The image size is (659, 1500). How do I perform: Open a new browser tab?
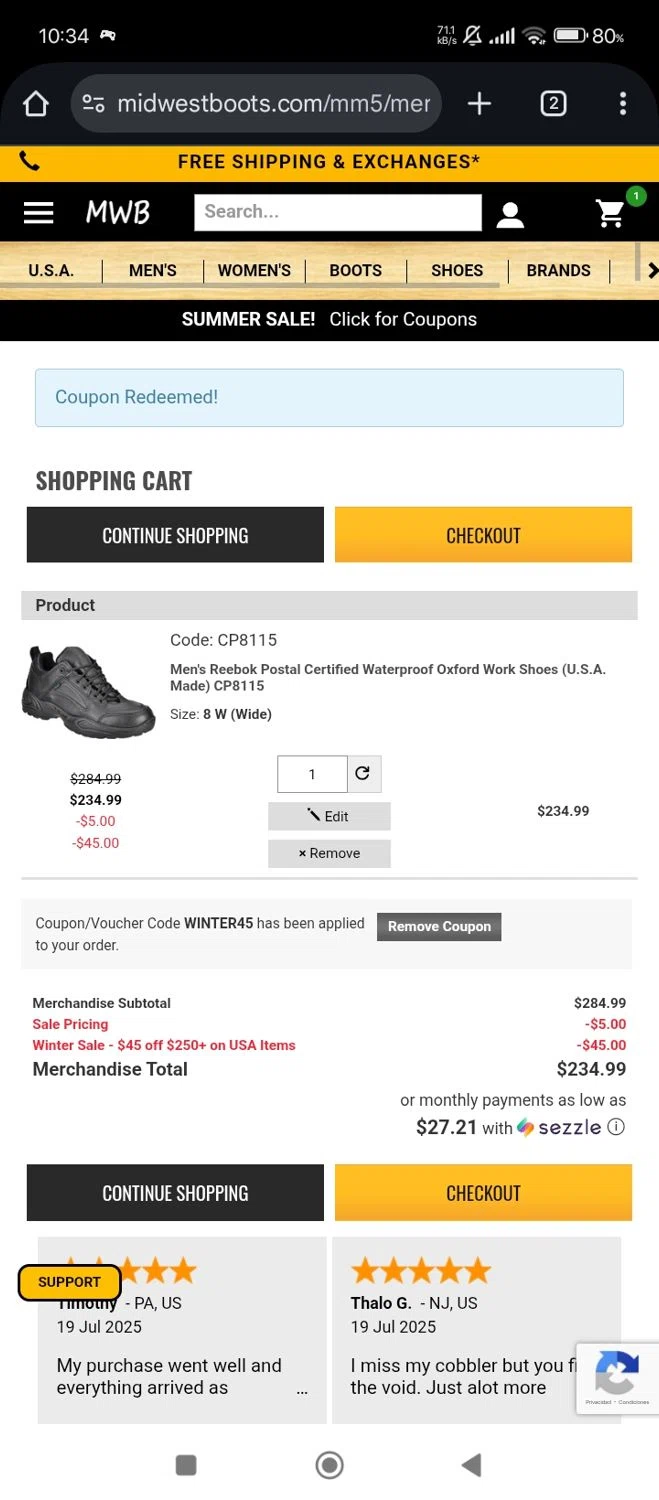(x=479, y=104)
